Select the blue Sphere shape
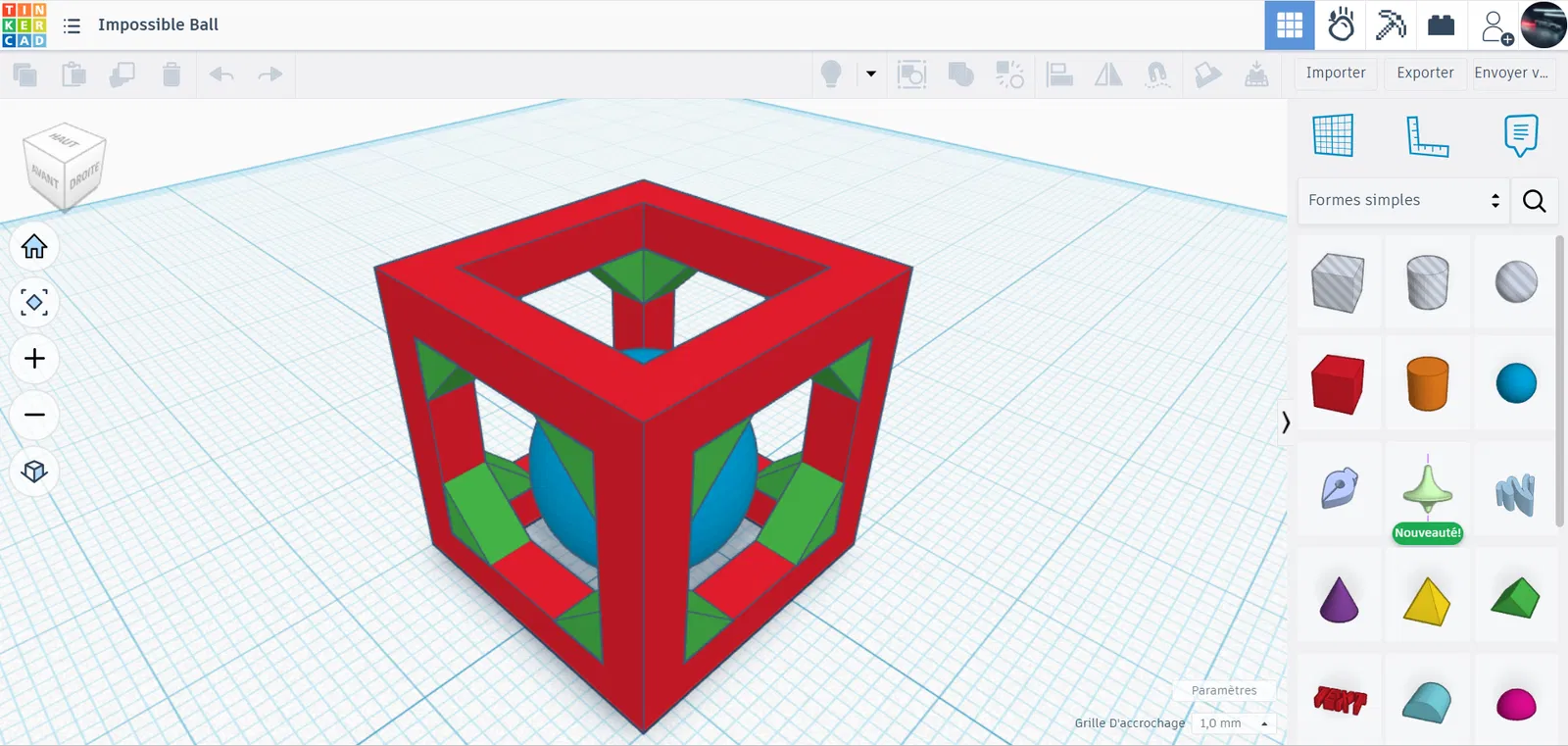This screenshot has width=1568, height=746. pos(1516,383)
